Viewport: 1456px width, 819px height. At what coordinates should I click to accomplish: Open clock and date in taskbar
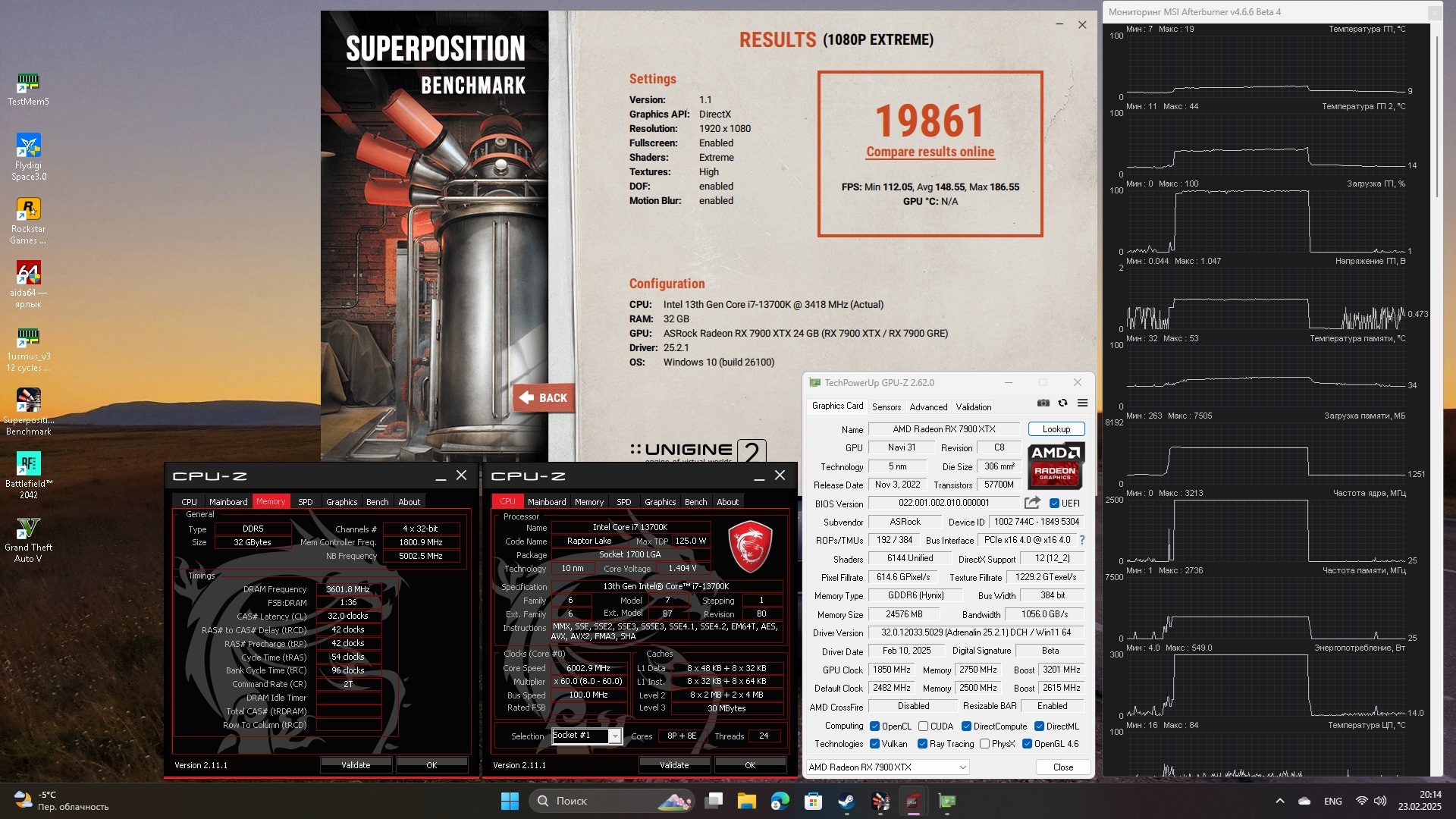[1420, 801]
